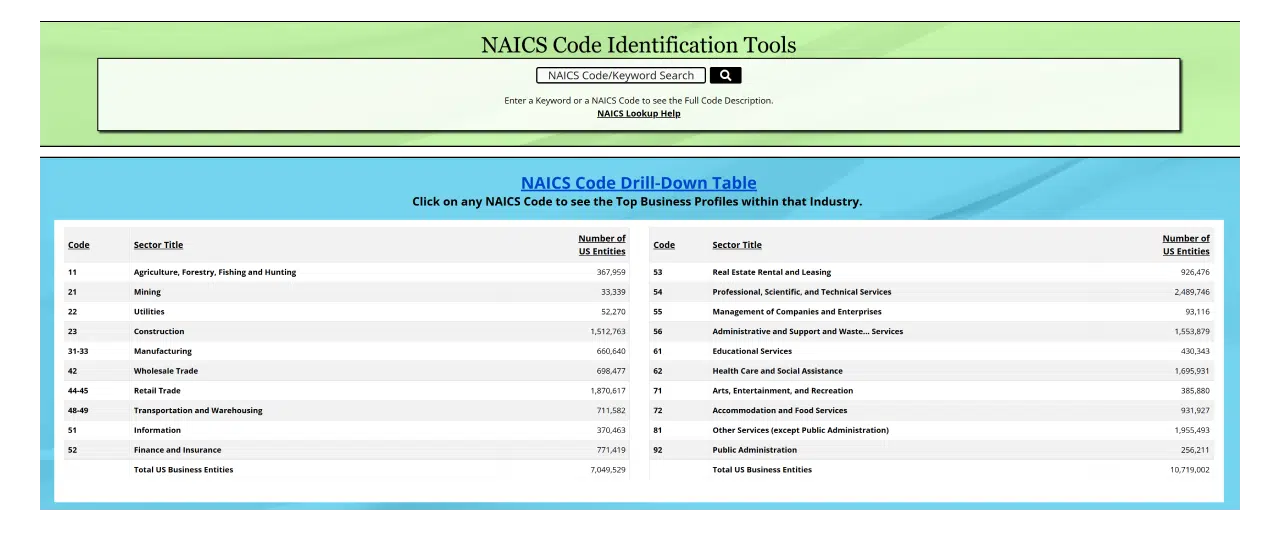Click the 2,489,746 entity count value
Screen dimensions: 1280x533
tap(1192, 292)
